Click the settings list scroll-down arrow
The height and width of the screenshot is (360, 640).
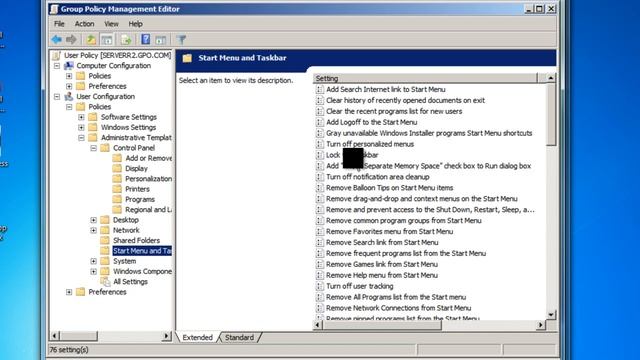point(551,315)
